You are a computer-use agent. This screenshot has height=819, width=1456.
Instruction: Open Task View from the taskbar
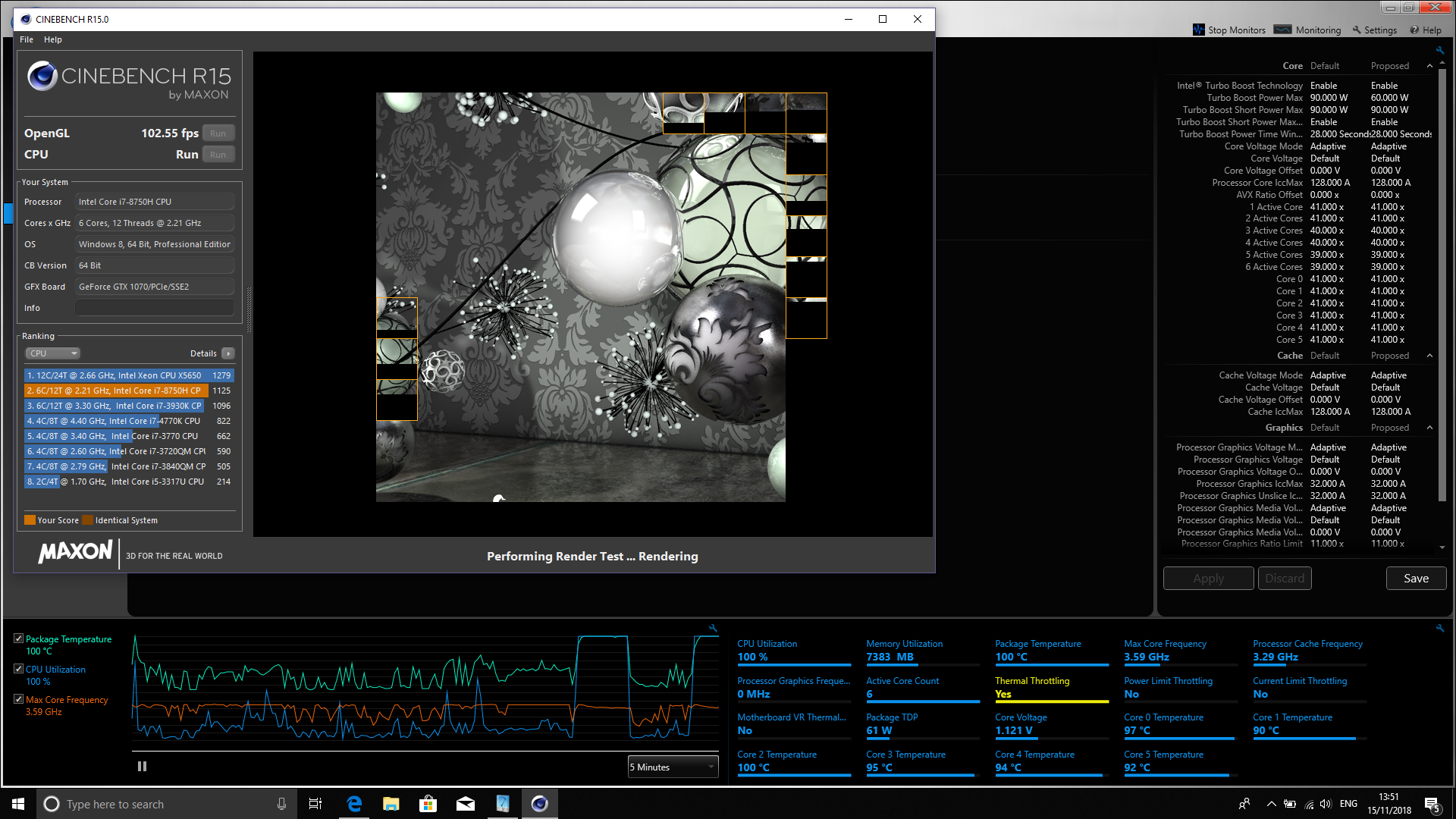315,804
